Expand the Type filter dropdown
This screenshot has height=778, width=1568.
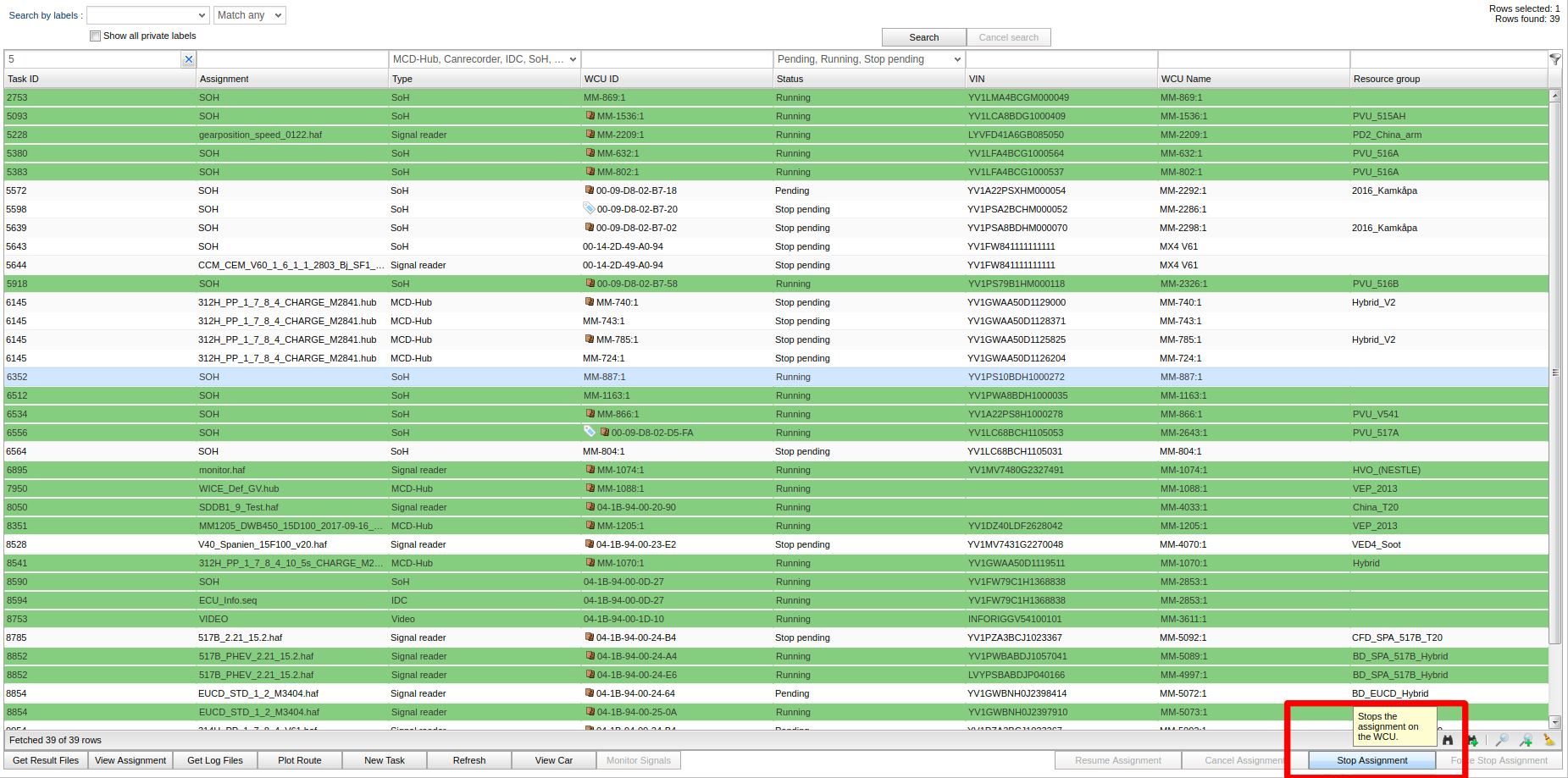[x=573, y=59]
